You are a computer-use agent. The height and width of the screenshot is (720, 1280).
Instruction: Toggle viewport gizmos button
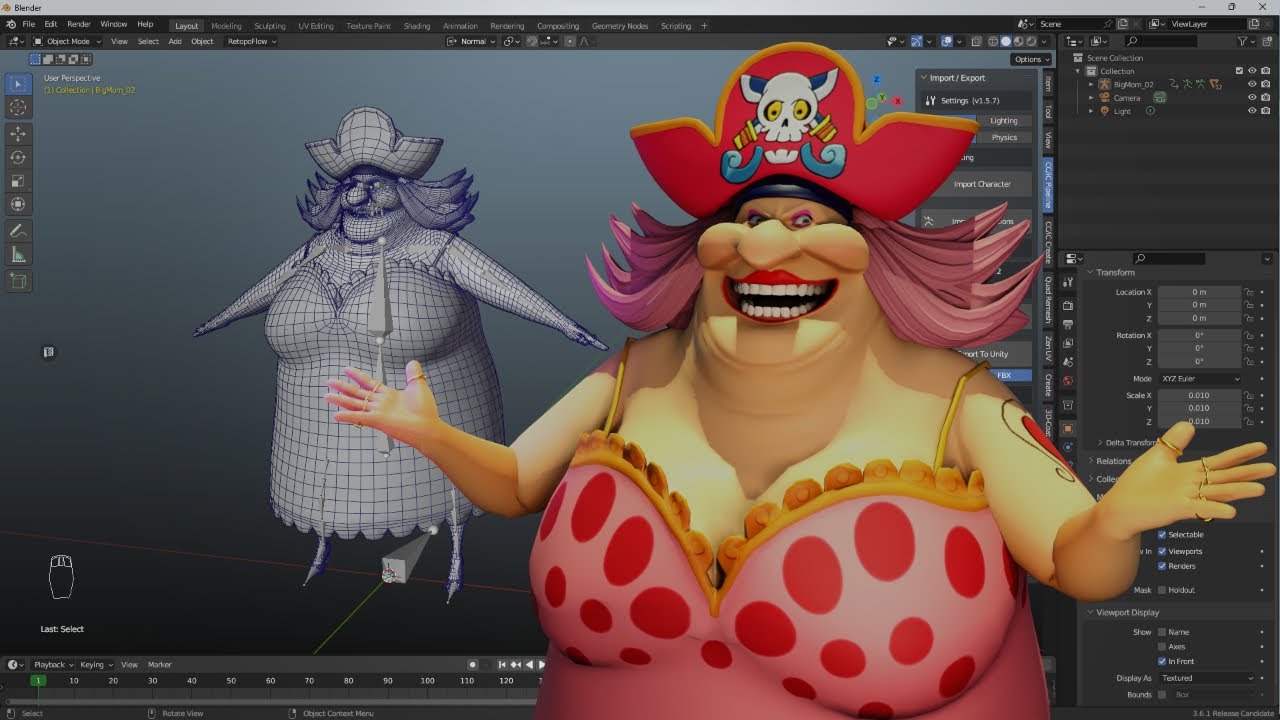pos(917,41)
